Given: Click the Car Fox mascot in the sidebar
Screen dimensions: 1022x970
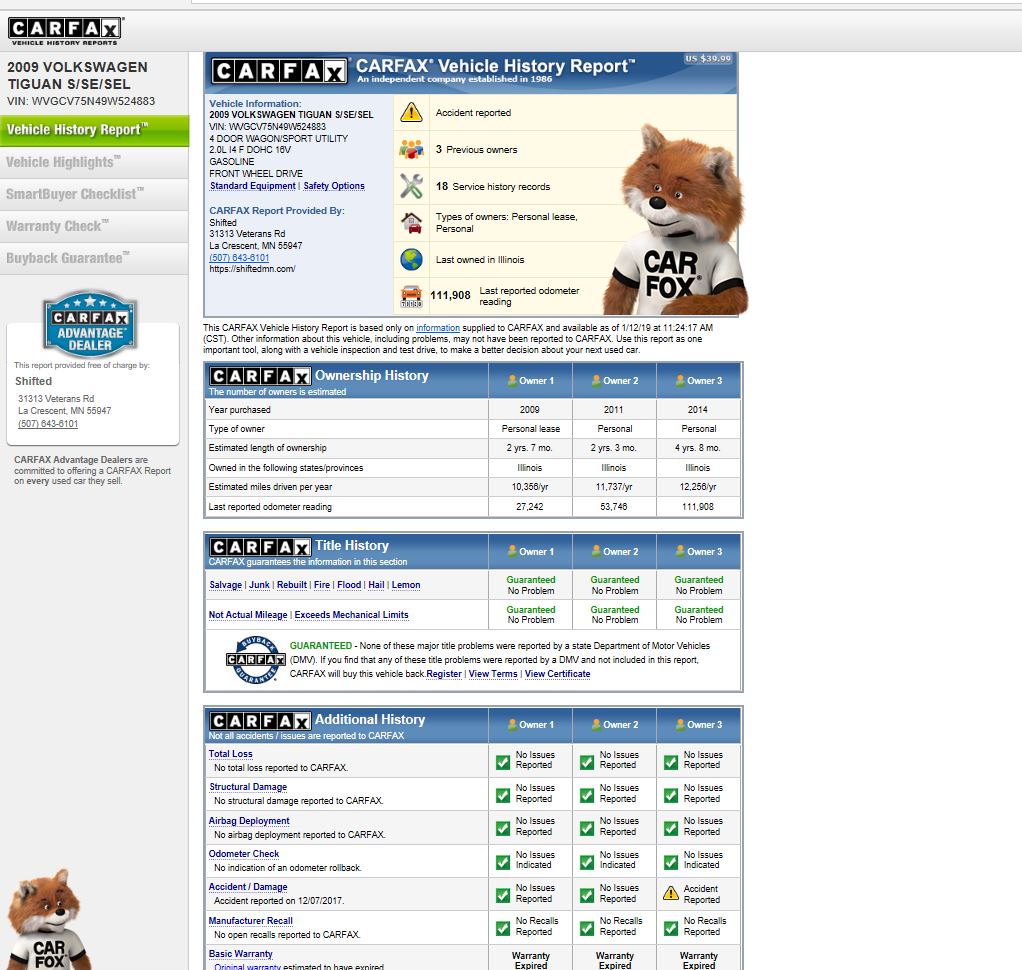Looking at the screenshot, I should tap(48, 919).
